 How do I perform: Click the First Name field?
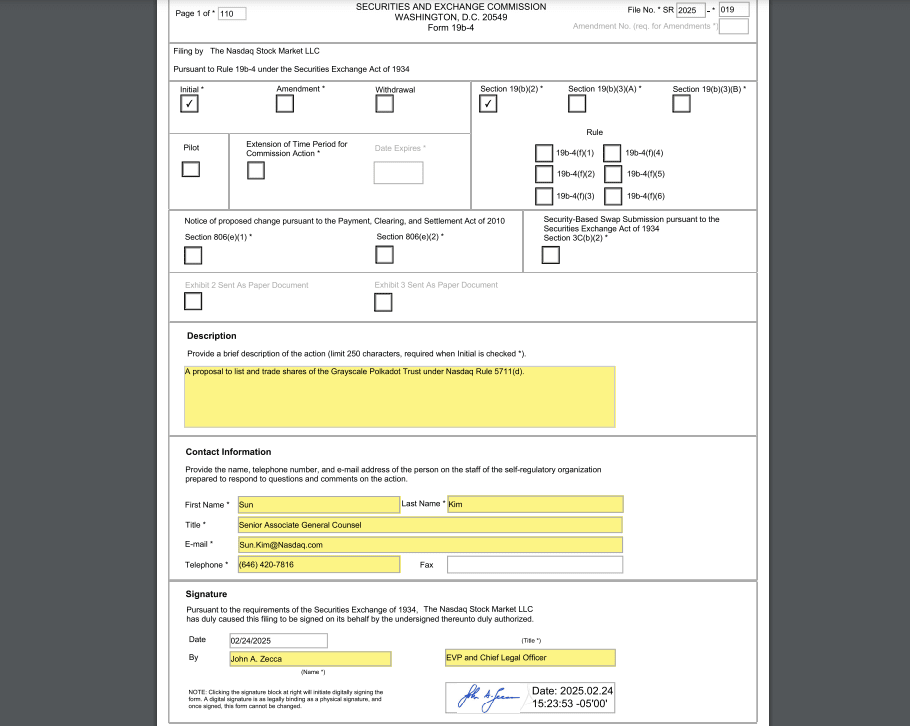point(319,505)
